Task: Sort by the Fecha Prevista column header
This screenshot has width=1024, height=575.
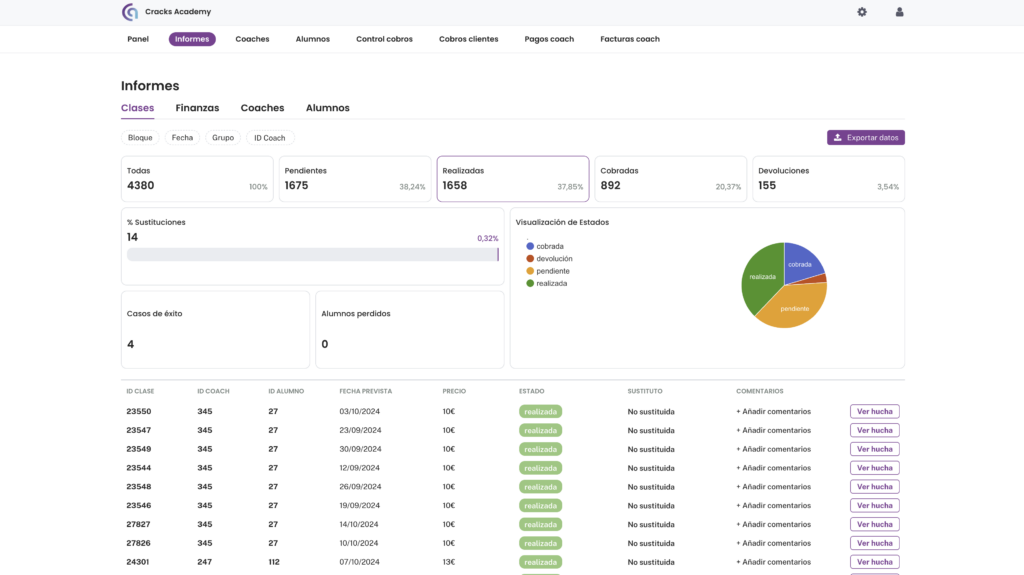Action: tap(365, 391)
